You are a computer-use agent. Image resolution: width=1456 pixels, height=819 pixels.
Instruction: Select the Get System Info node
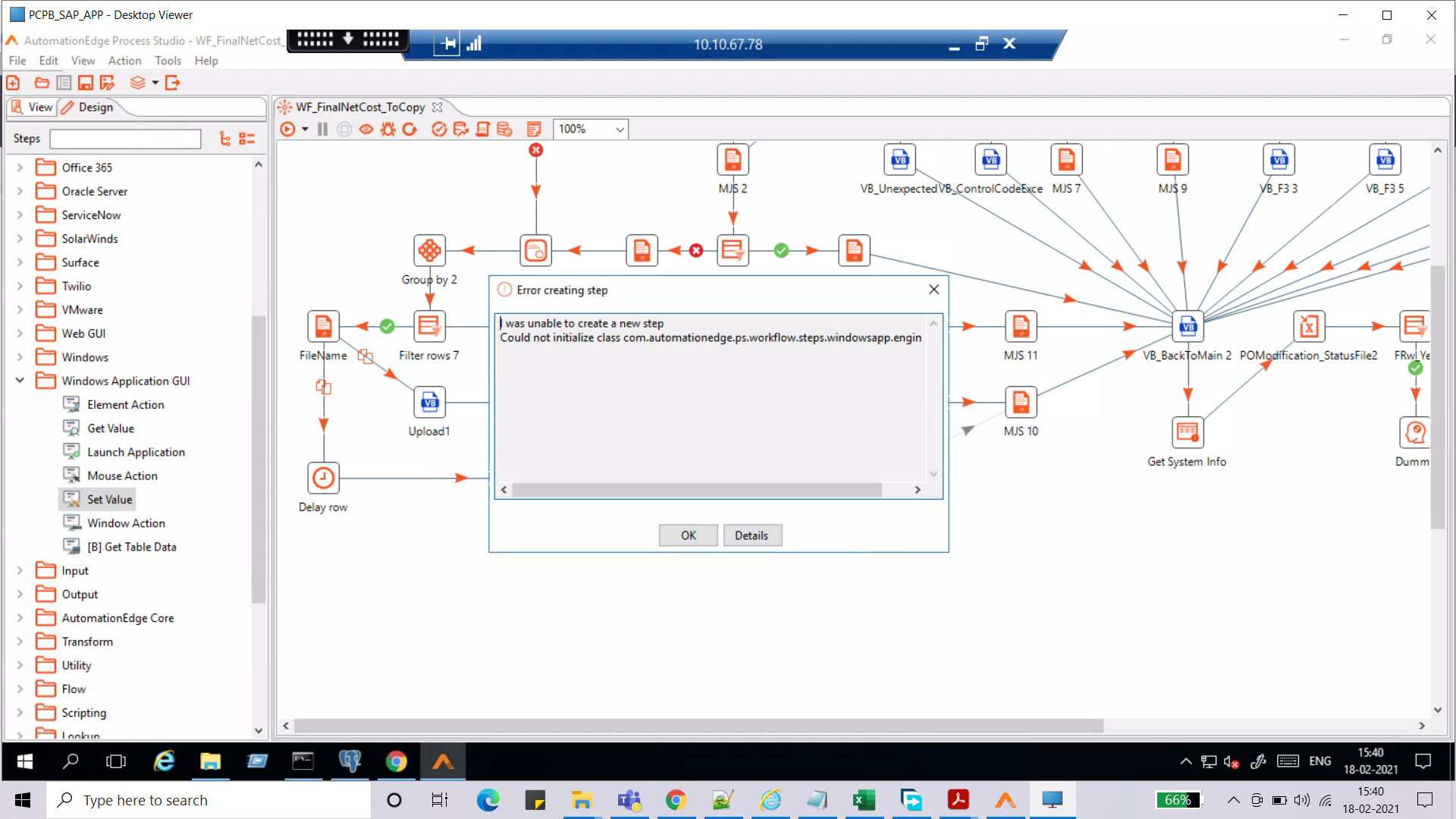pyautogui.click(x=1188, y=432)
